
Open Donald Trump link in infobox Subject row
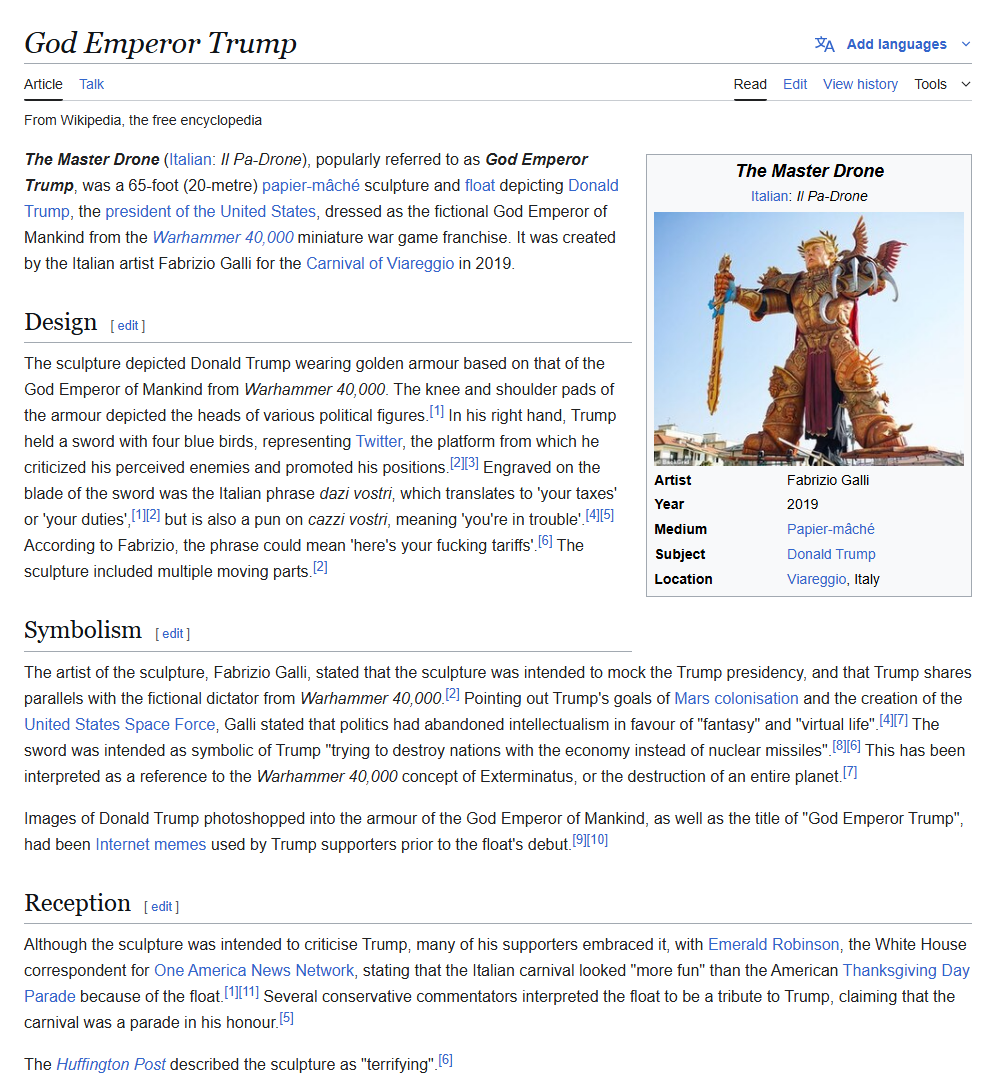coord(831,554)
